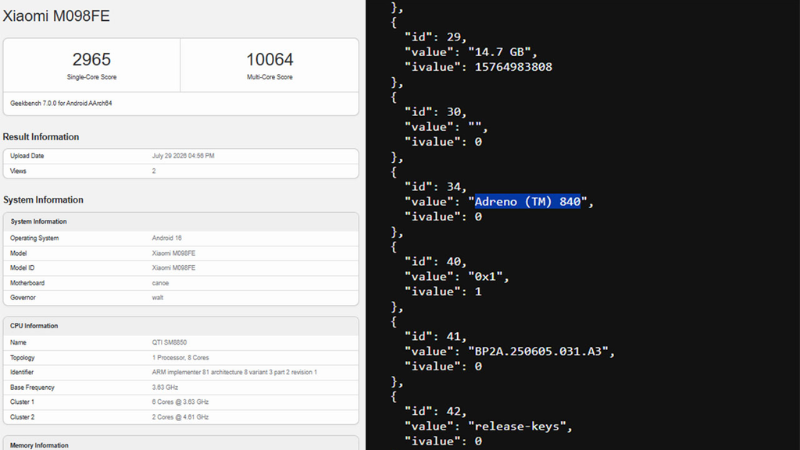800x450 pixels.
Task: Click the Identifier label
Action: coord(22,372)
